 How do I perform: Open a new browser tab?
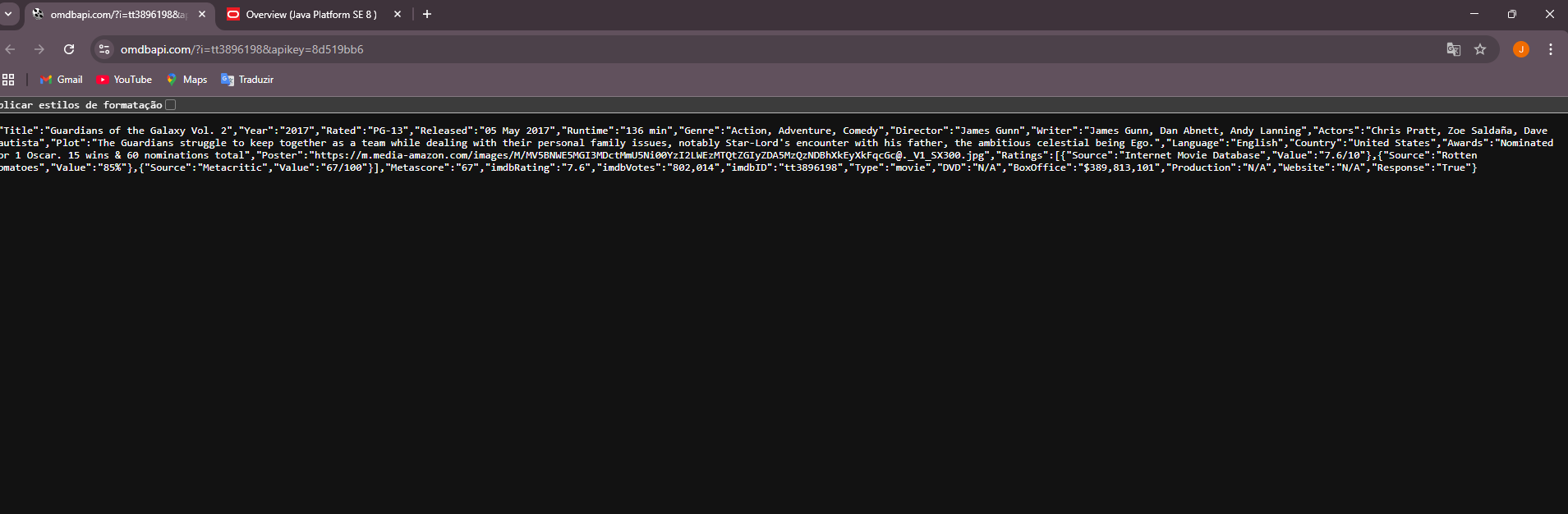[427, 14]
